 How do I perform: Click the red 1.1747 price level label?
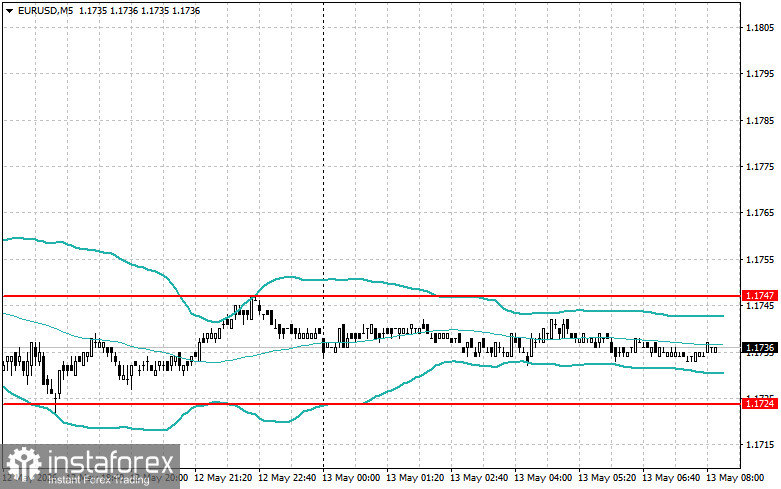[760, 296]
